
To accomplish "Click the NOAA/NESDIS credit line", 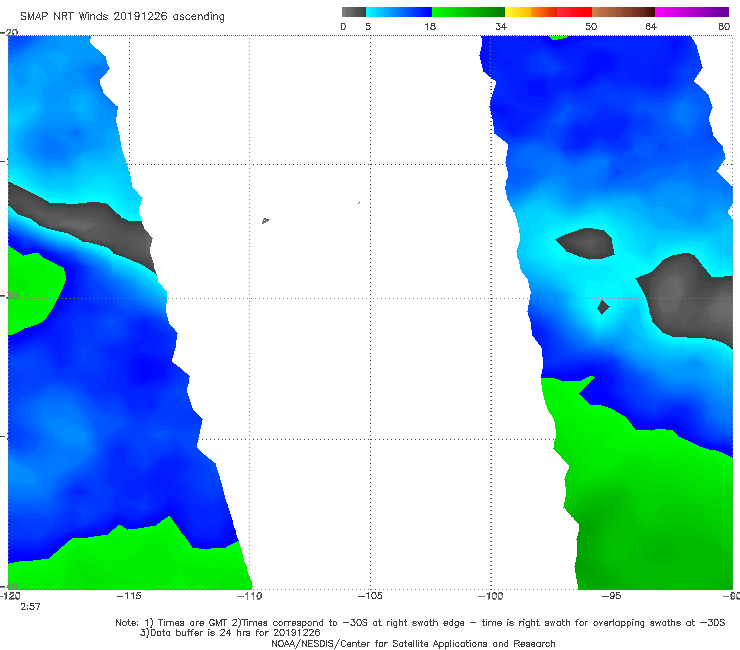I will pyautogui.click(x=413, y=643).
